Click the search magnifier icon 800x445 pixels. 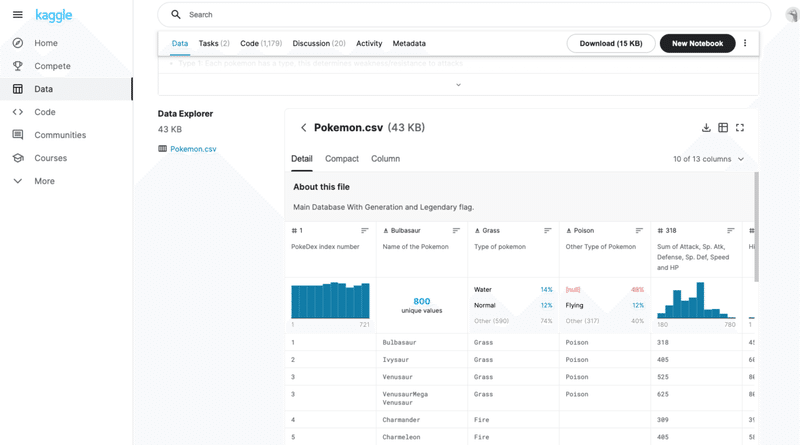click(176, 14)
